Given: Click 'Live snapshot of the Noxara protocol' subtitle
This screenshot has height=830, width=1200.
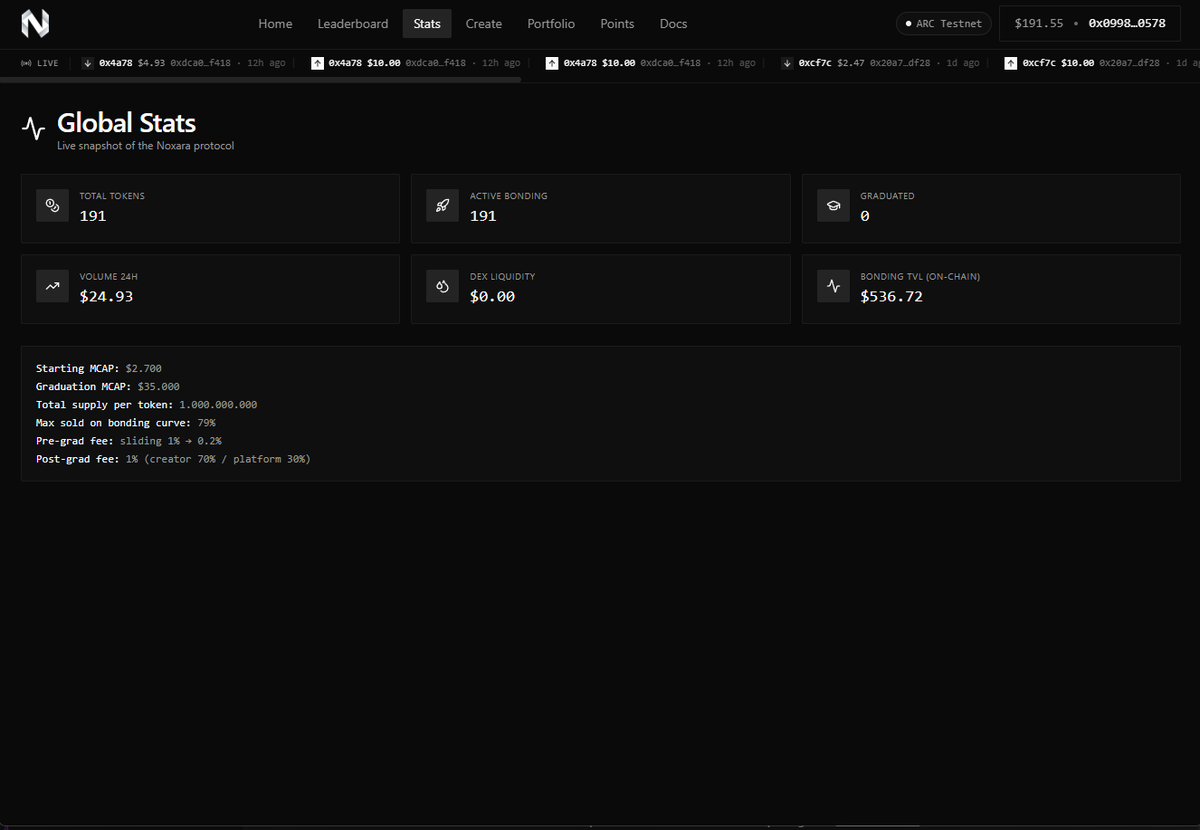Looking at the screenshot, I should point(145,146).
